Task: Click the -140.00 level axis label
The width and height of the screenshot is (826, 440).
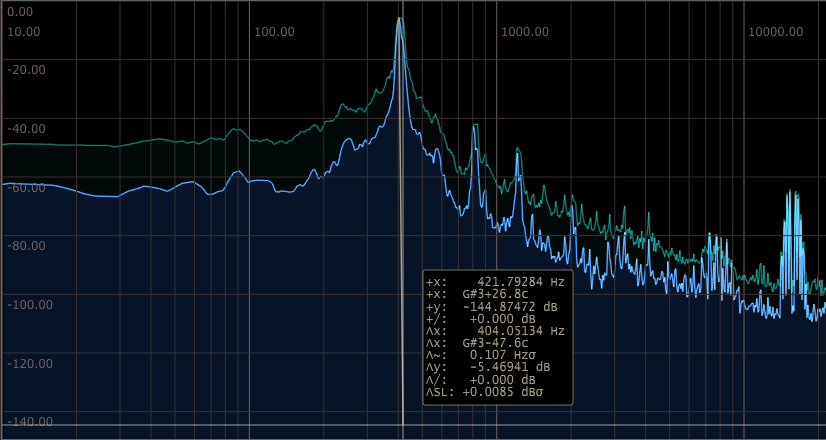Action: pyautogui.click(x=29, y=422)
